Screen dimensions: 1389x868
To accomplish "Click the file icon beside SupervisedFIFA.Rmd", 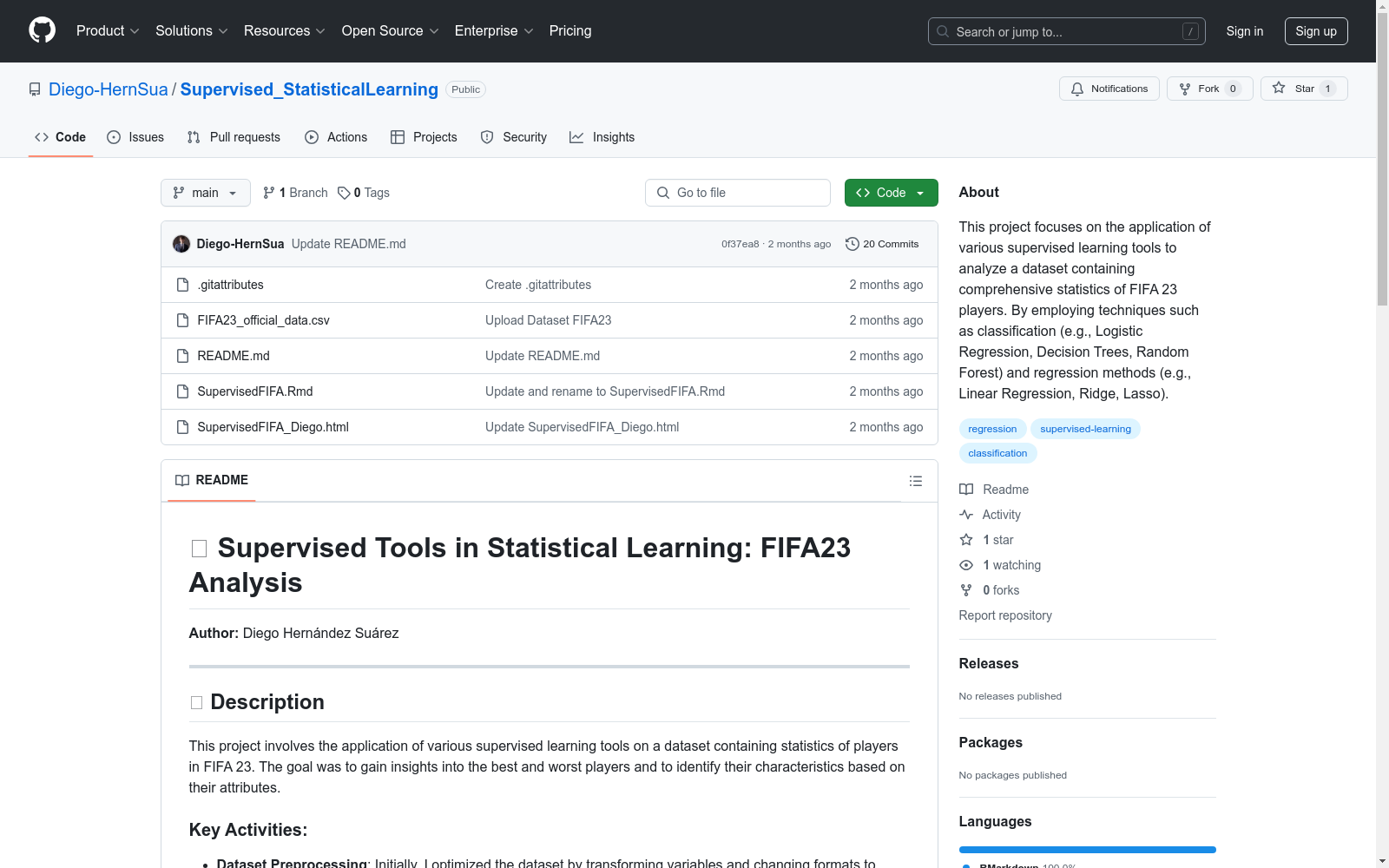I will 182,391.
